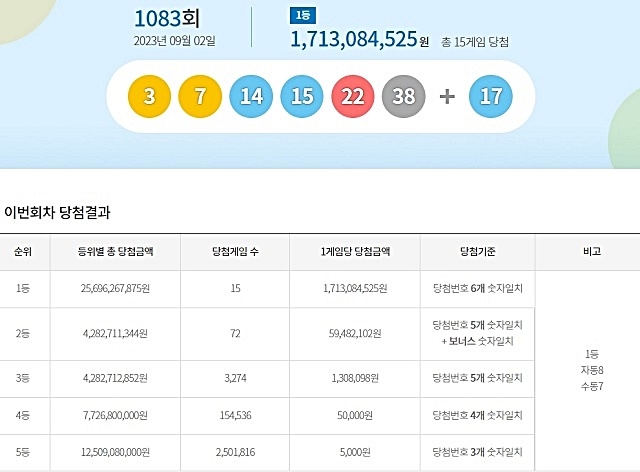Click criteria 5개 숫자일치 + 보너스 숫자일치
640x472 pixels.
pyautogui.click(x=478, y=333)
